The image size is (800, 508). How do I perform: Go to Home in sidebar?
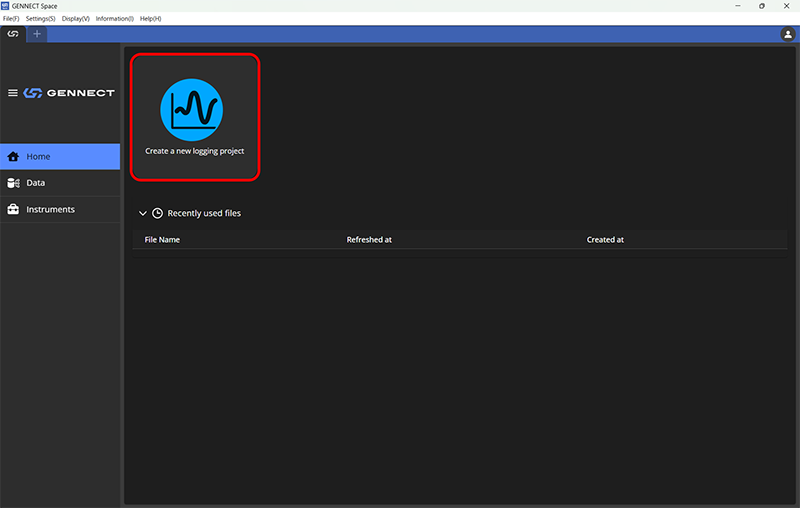click(60, 157)
